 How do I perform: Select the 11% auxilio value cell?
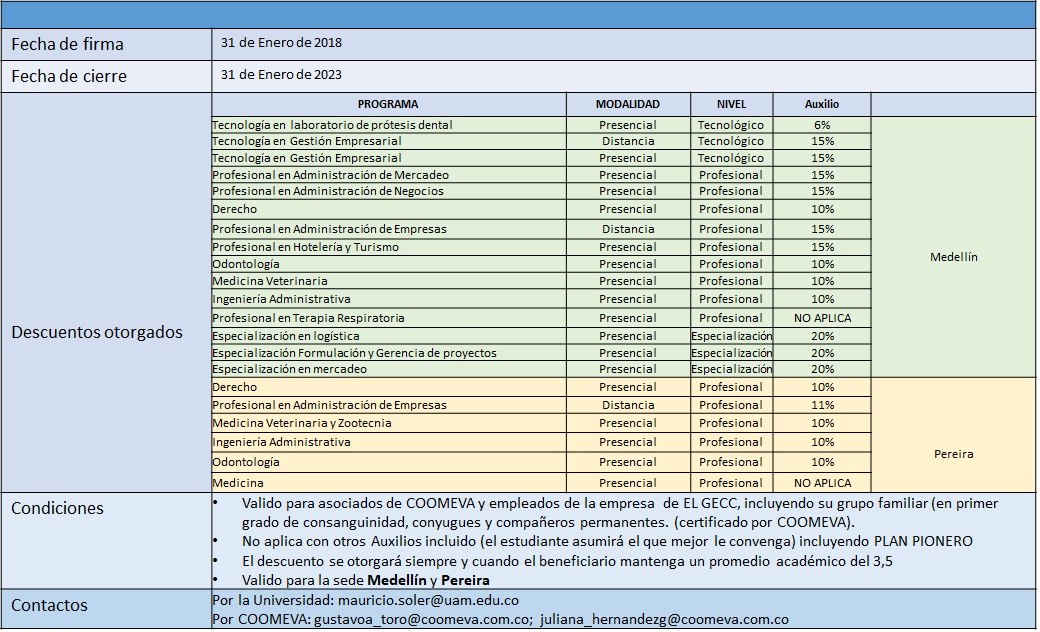822,405
